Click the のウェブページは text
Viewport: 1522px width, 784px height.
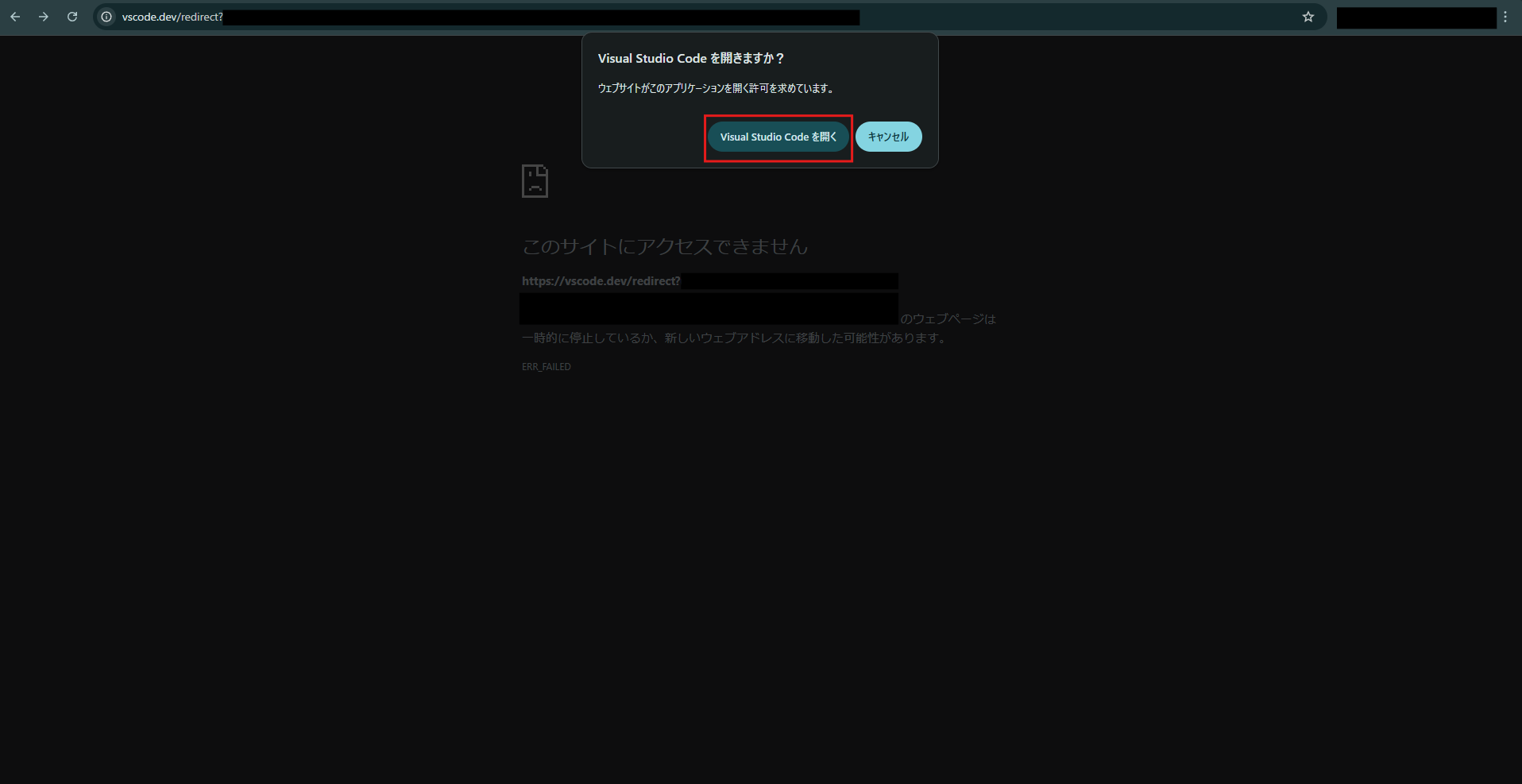point(948,319)
